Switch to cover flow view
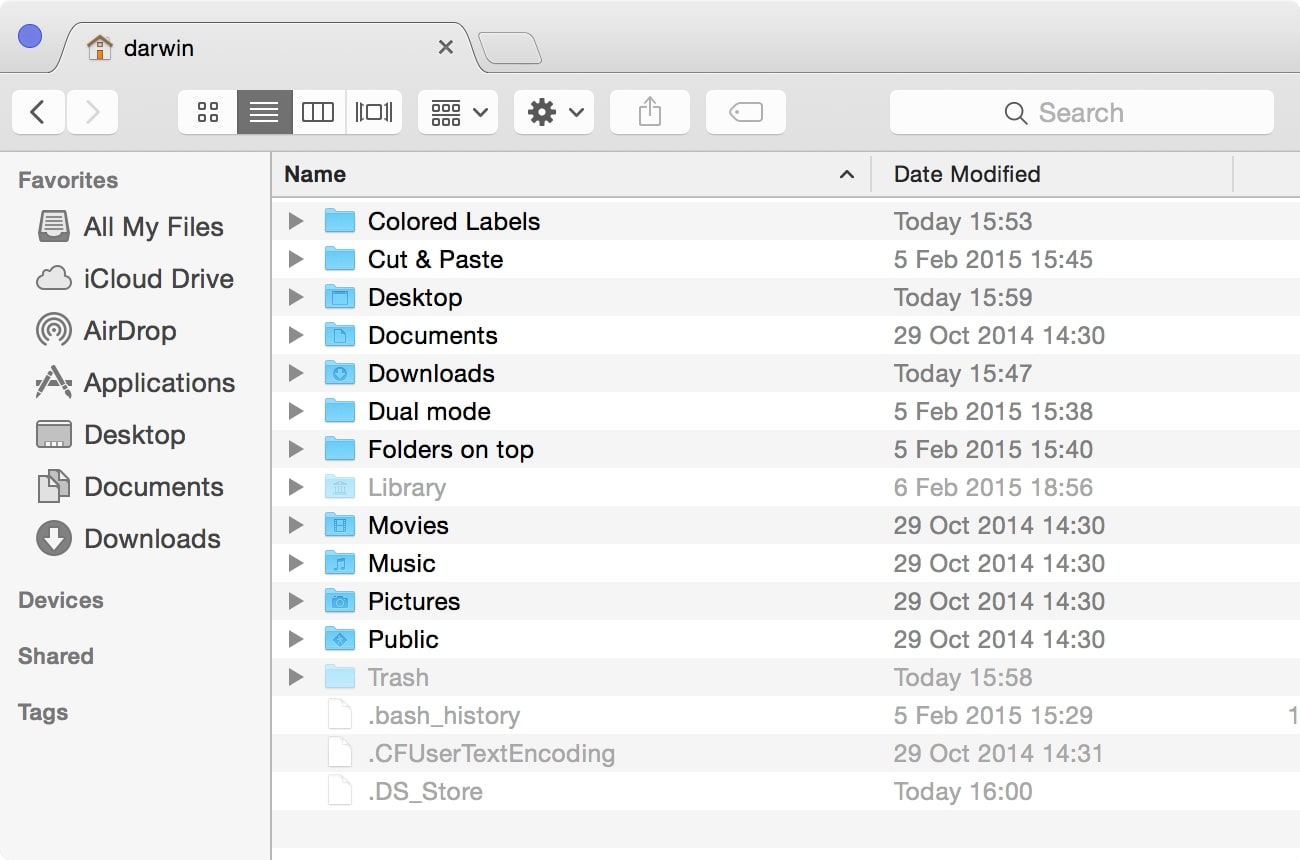The height and width of the screenshot is (860, 1300). (374, 112)
